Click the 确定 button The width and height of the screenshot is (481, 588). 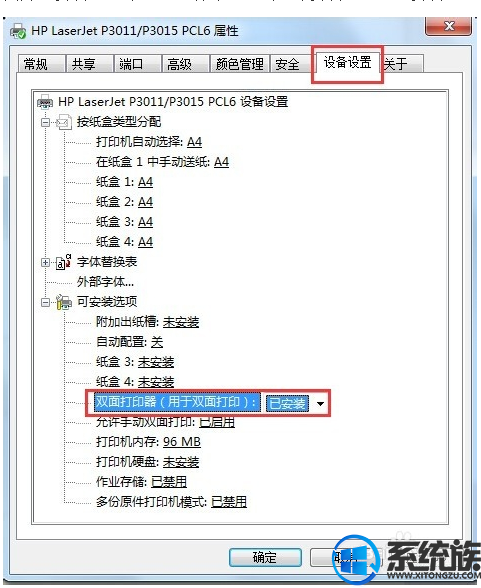coord(265,557)
